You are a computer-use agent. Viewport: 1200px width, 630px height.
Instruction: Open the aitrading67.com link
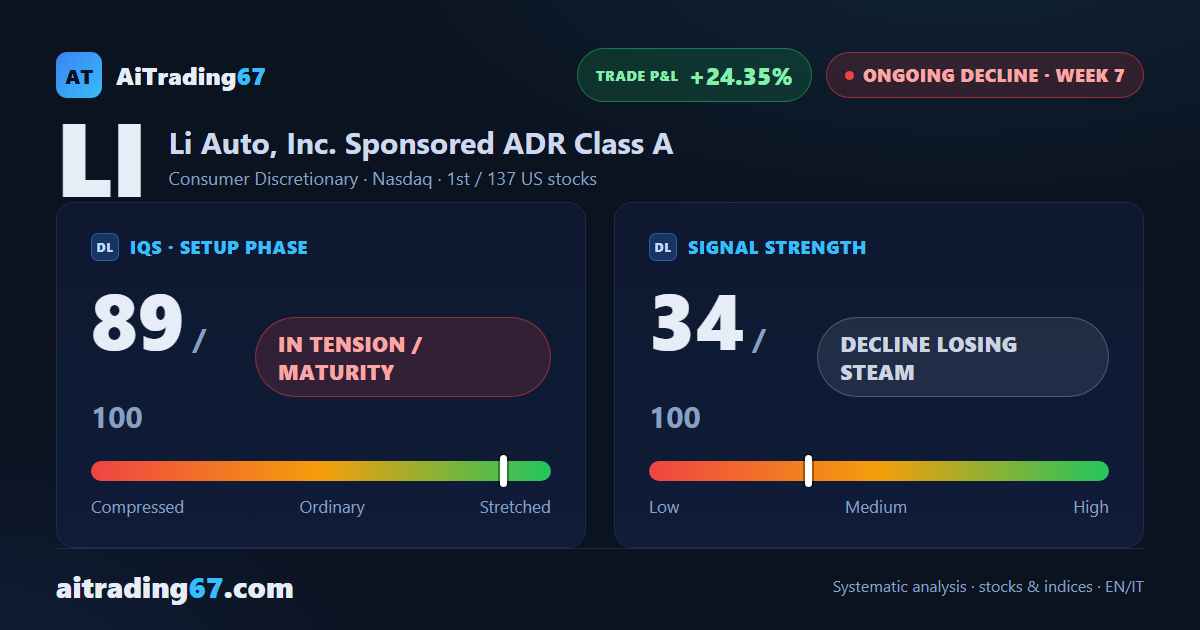[x=175, y=588]
